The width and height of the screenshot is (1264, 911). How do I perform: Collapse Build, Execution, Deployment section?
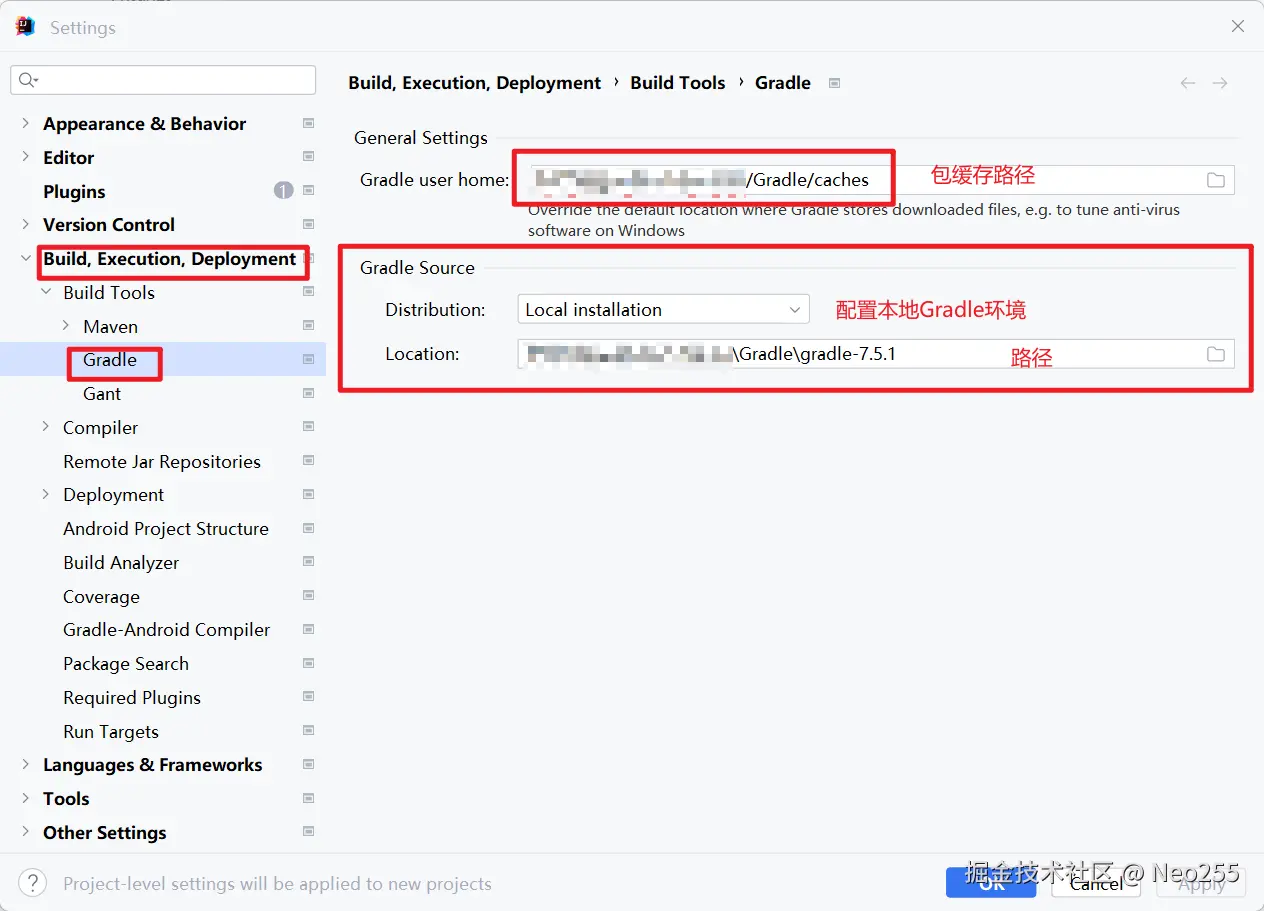click(x=26, y=258)
